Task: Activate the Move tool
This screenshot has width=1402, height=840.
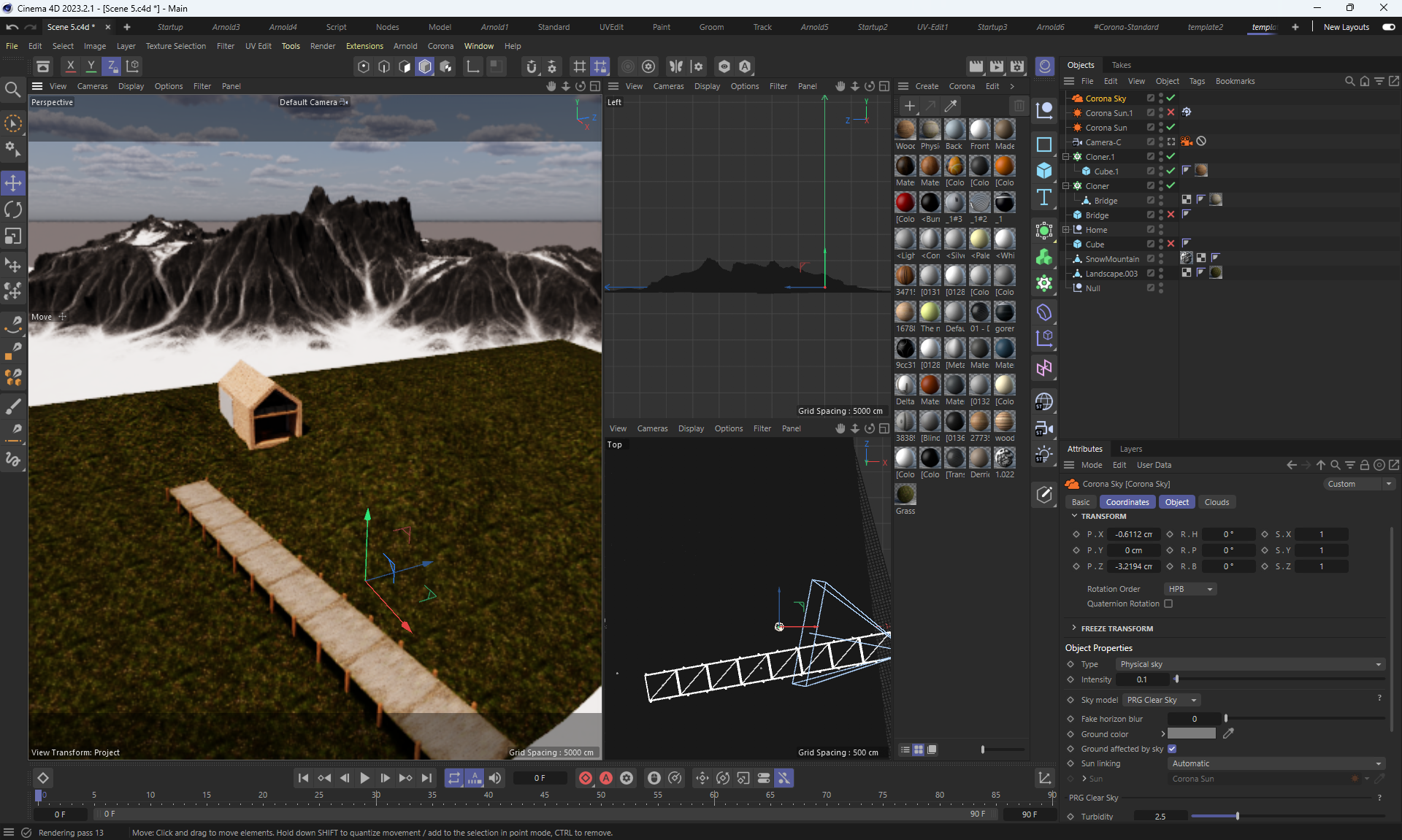Action: click(13, 182)
